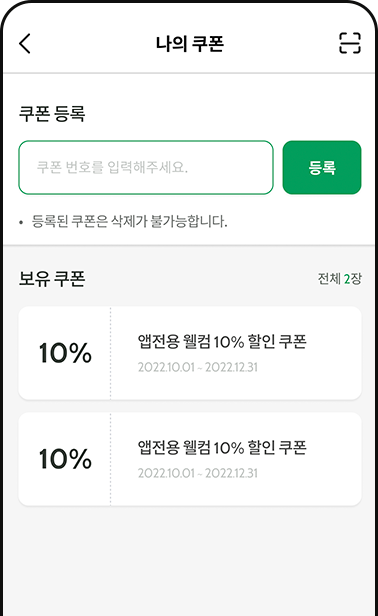Click the dashed divider on the first coupon
This screenshot has width=378, height=616.
tap(110, 354)
